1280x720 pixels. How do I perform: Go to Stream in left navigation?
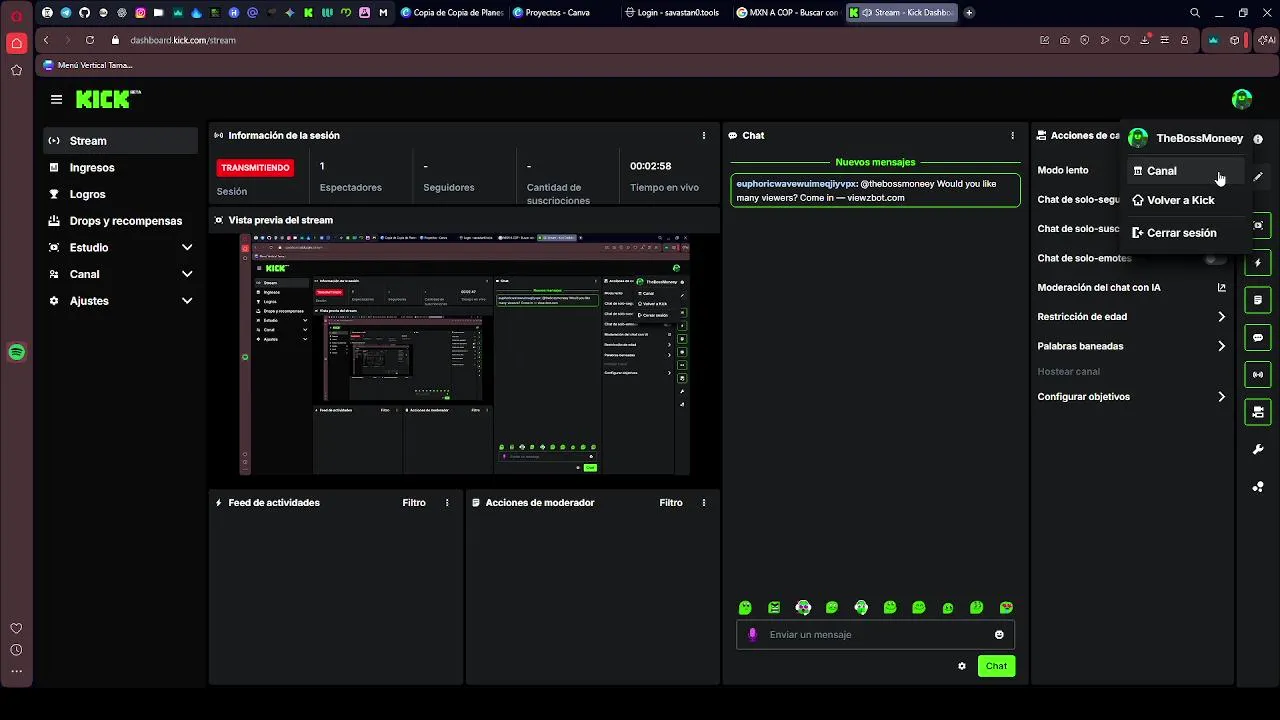click(120, 141)
